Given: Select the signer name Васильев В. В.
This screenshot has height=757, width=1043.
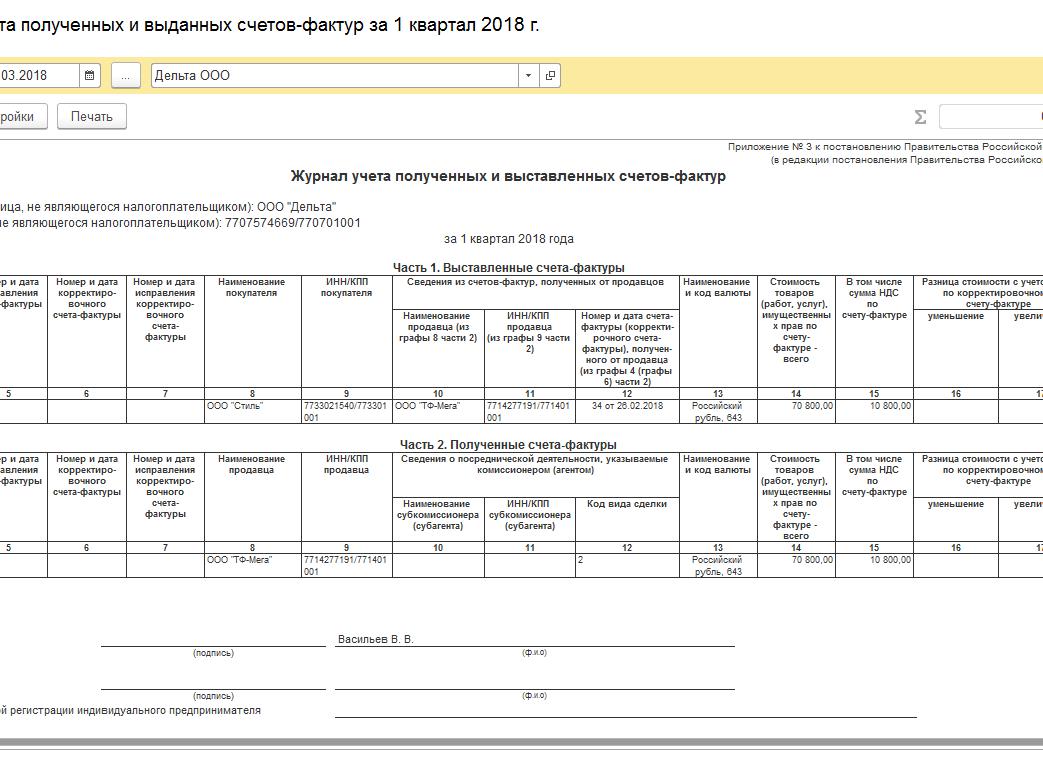Looking at the screenshot, I should click(x=376, y=639).
